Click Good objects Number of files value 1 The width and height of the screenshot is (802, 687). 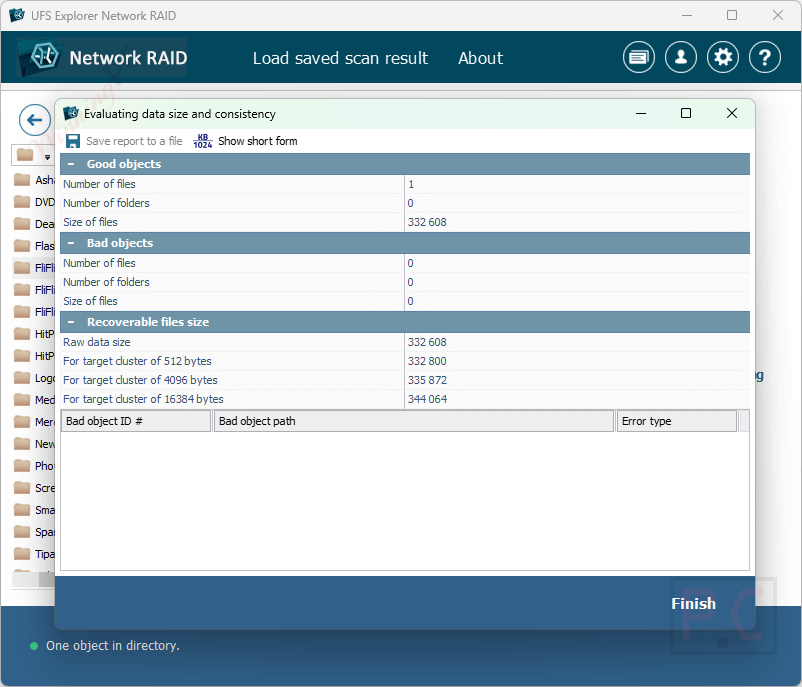411,184
